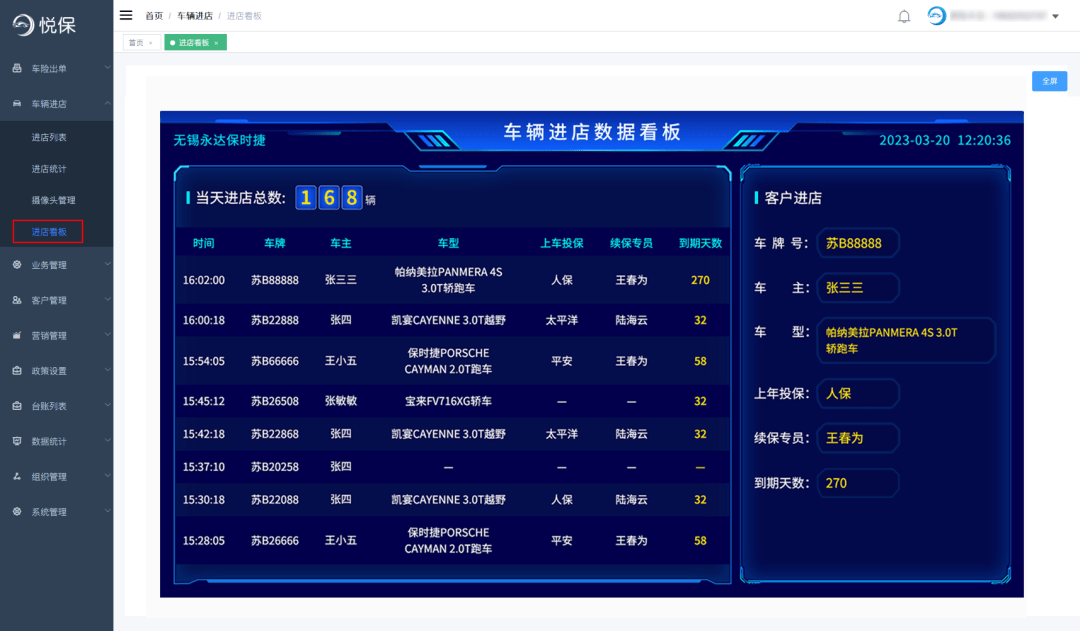Click the 悦保 logo icon
The image size is (1080, 631).
(x=21, y=23)
